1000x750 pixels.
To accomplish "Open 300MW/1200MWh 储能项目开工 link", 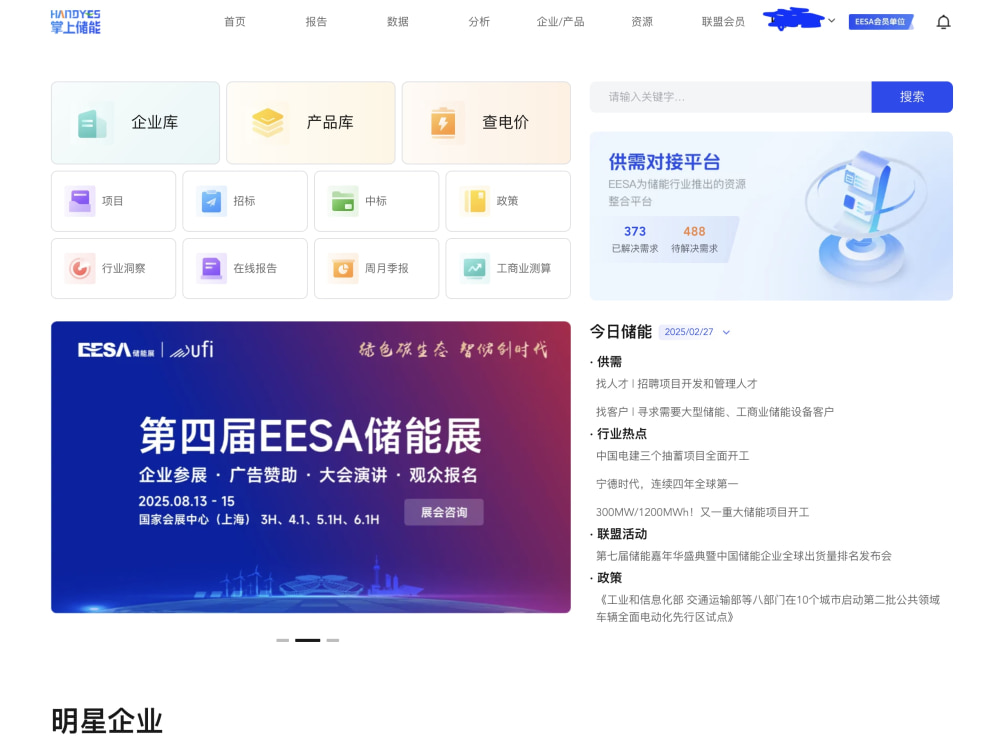I will pyautogui.click(x=703, y=512).
